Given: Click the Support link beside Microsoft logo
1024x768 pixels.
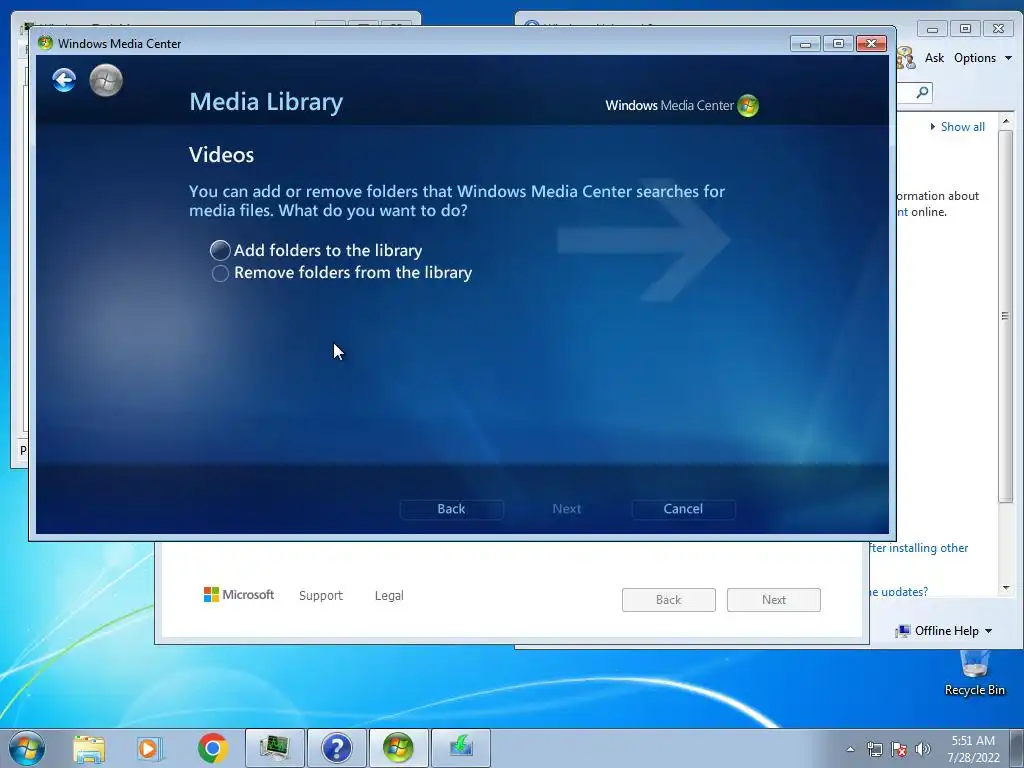Looking at the screenshot, I should [321, 596].
